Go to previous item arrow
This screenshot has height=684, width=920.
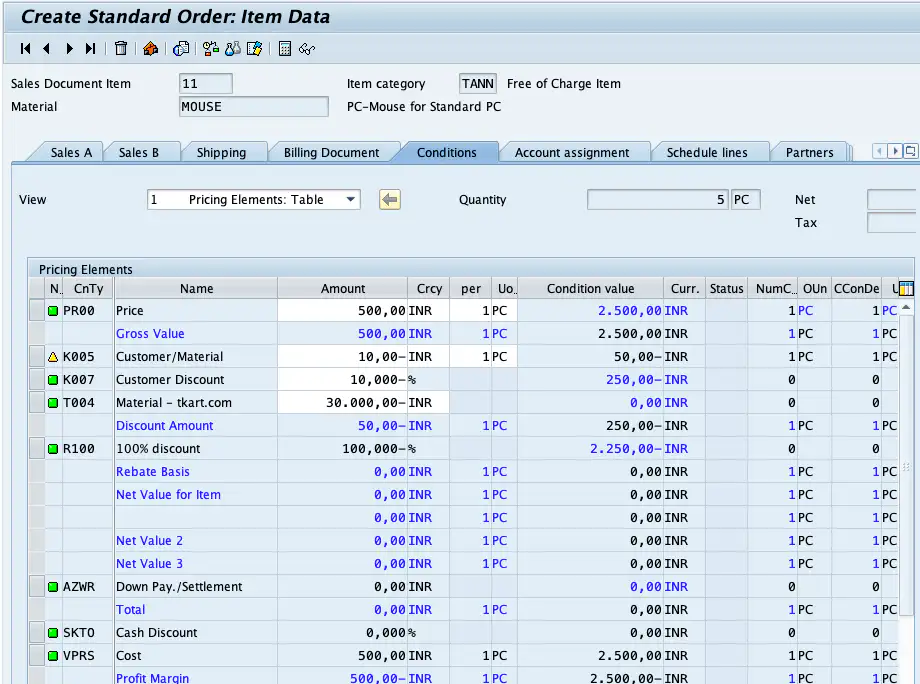[46, 49]
